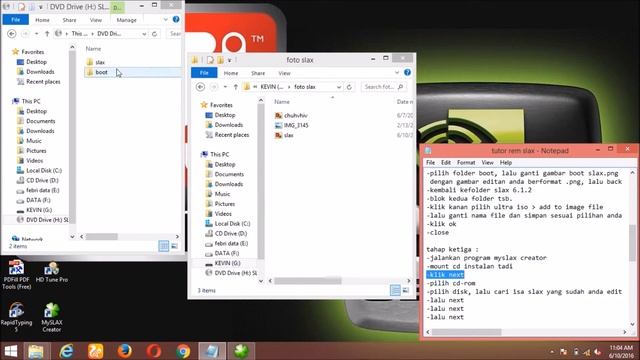Expand ribbon in DVD Drive window
This screenshot has width=640, height=360.
coord(165,20)
